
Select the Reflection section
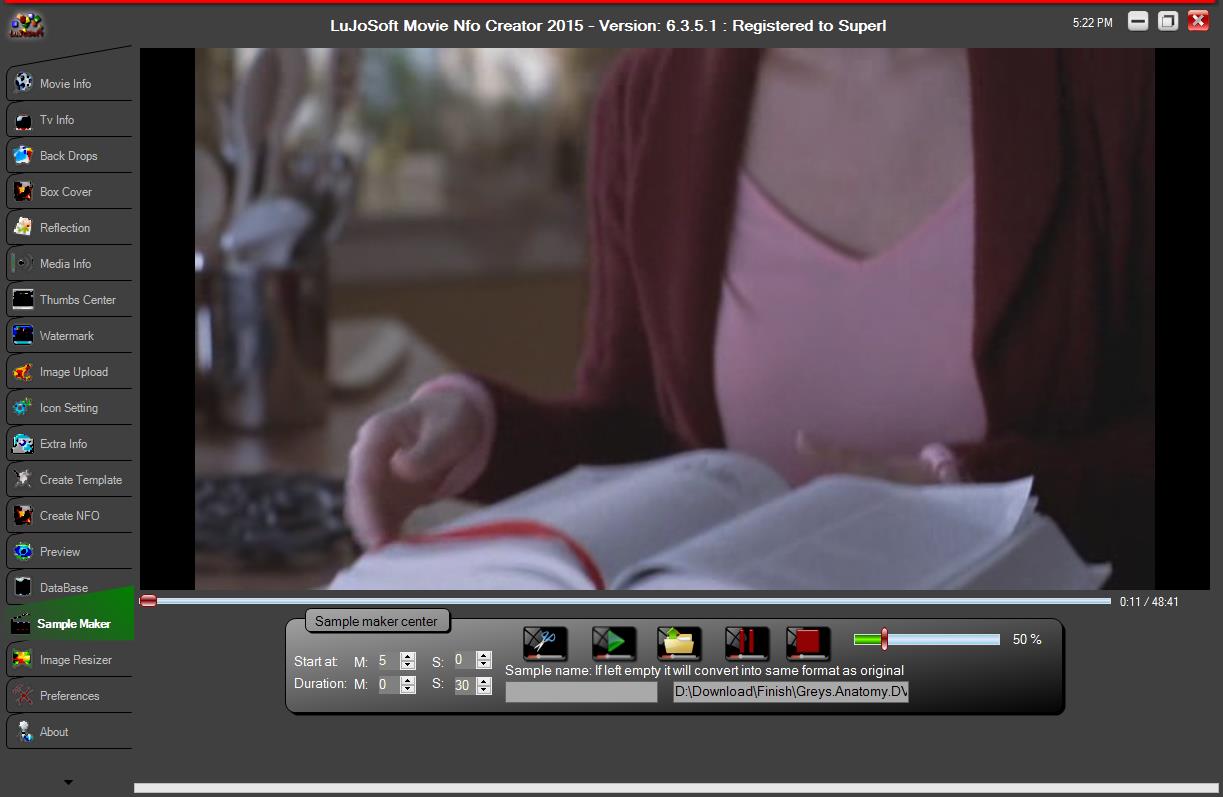(68, 228)
